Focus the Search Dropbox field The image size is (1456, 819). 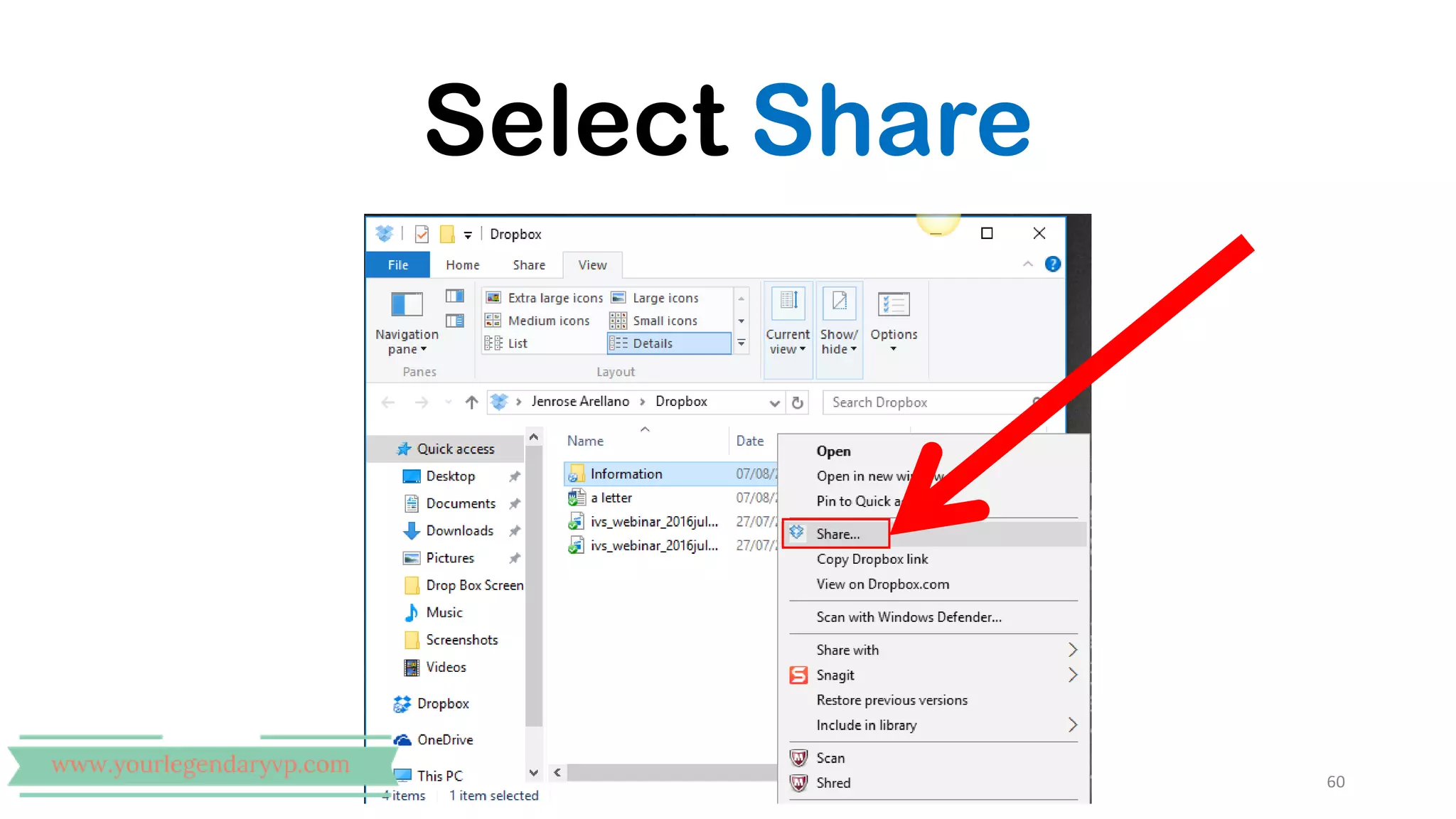(x=931, y=402)
